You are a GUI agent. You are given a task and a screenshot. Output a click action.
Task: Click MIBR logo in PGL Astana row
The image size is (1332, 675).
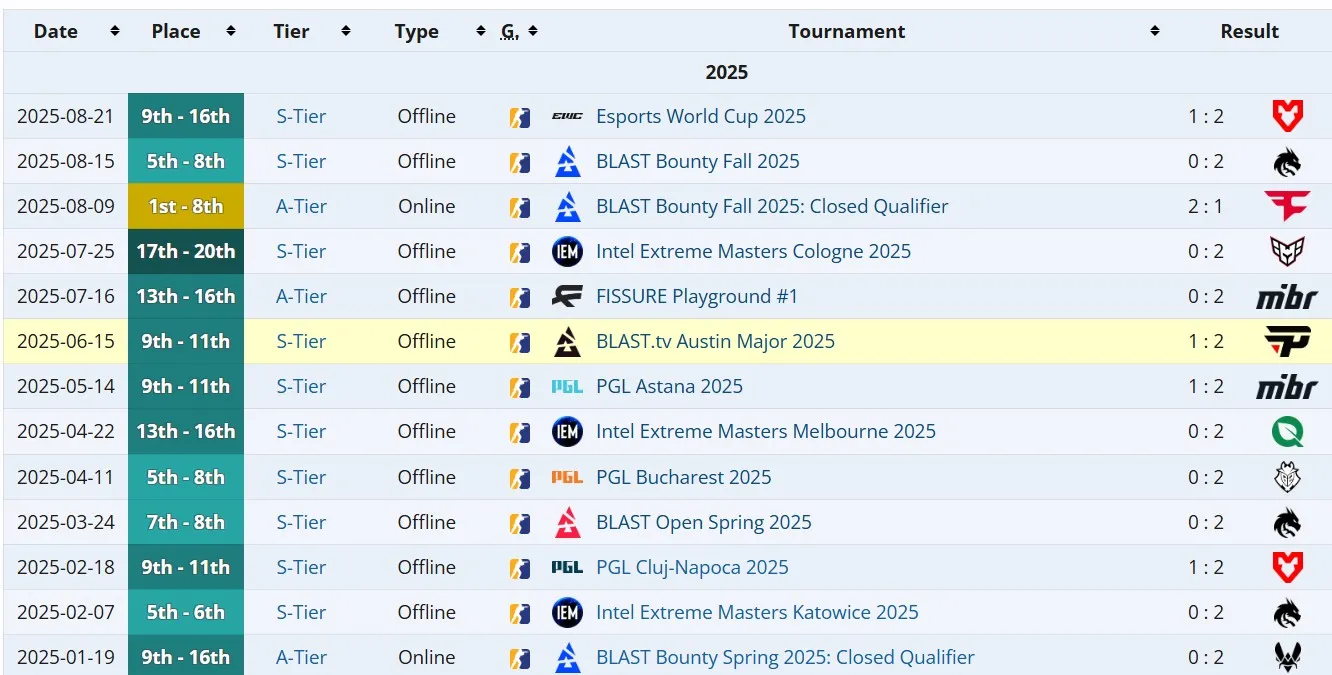pyautogui.click(x=1287, y=386)
